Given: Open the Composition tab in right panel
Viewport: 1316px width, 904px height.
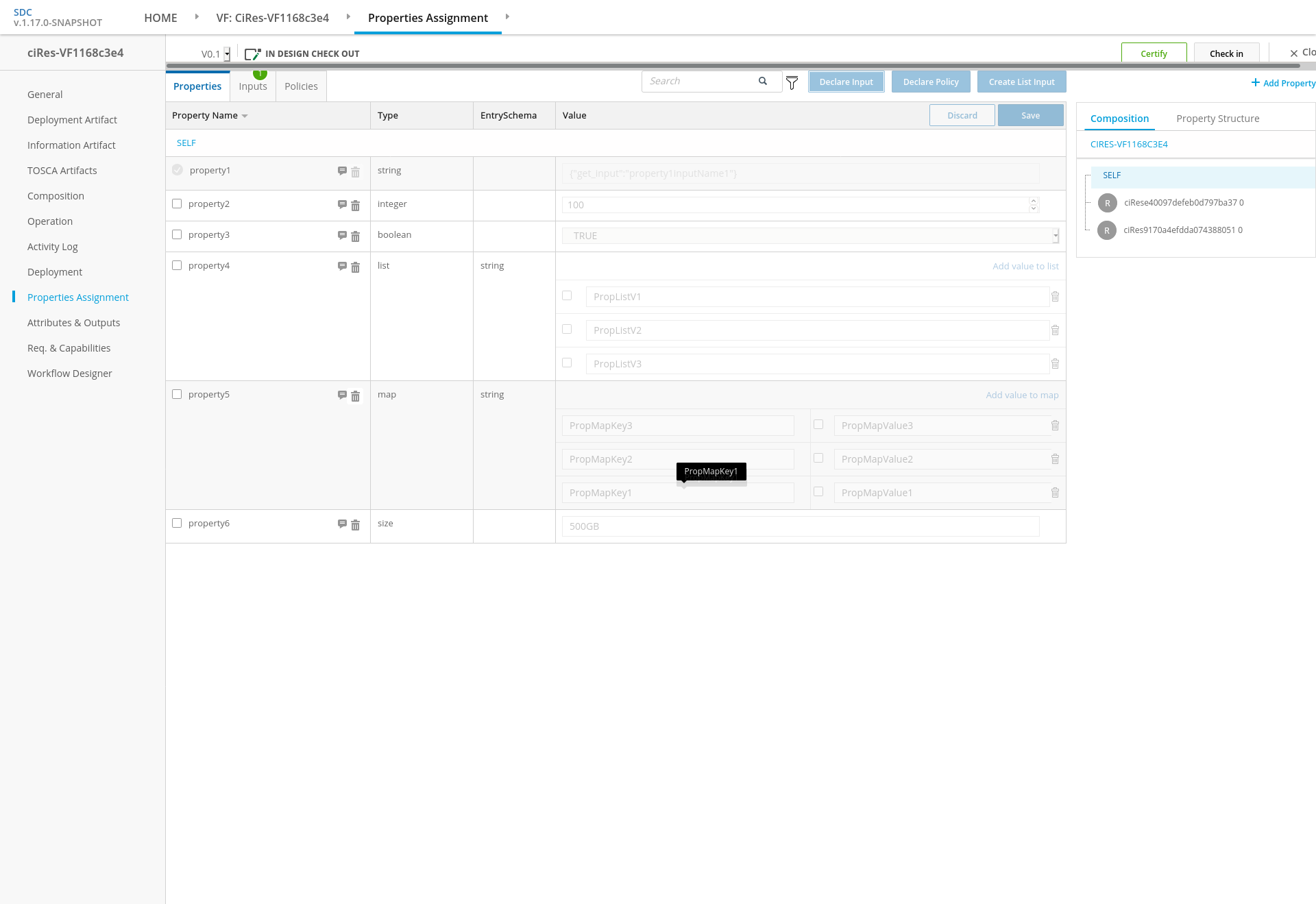Looking at the screenshot, I should 1119,119.
